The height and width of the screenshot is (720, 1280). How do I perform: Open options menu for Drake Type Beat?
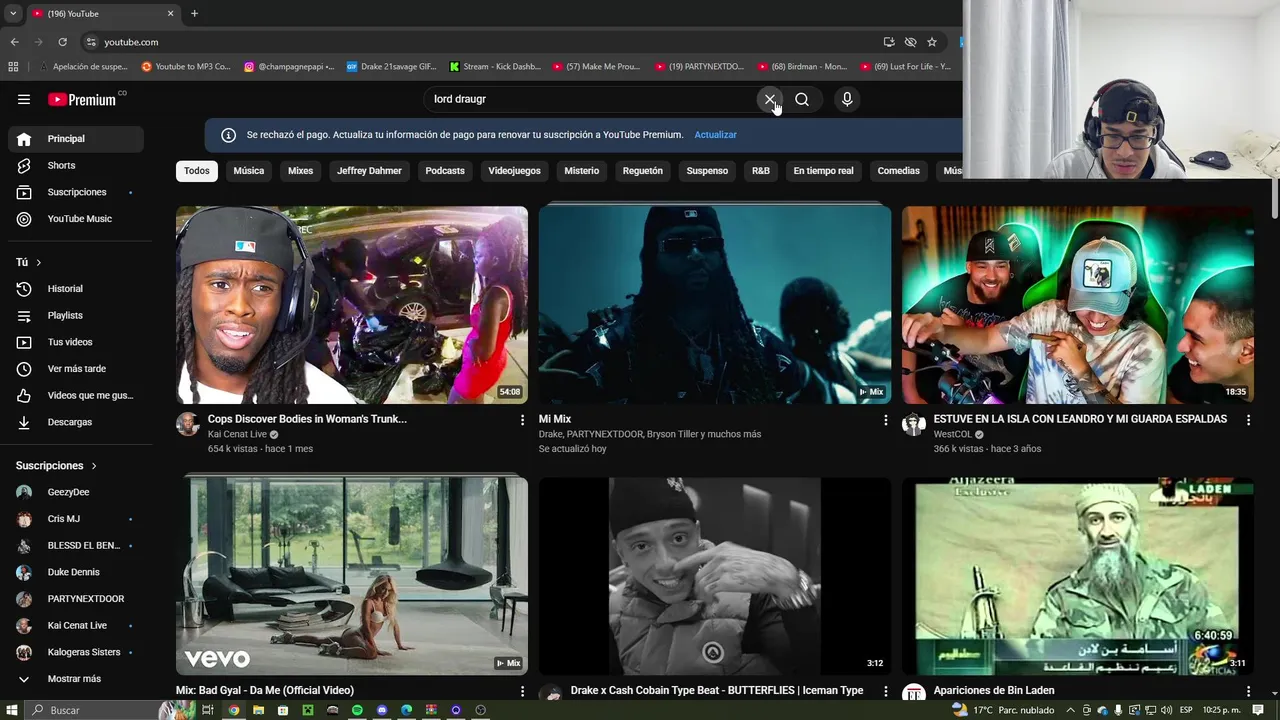pyautogui.click(x=885, y=691)
